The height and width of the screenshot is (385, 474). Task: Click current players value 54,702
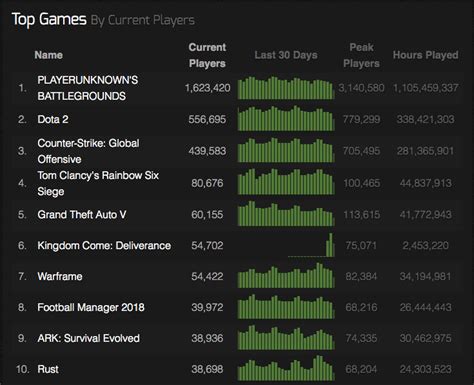(207, 246)
